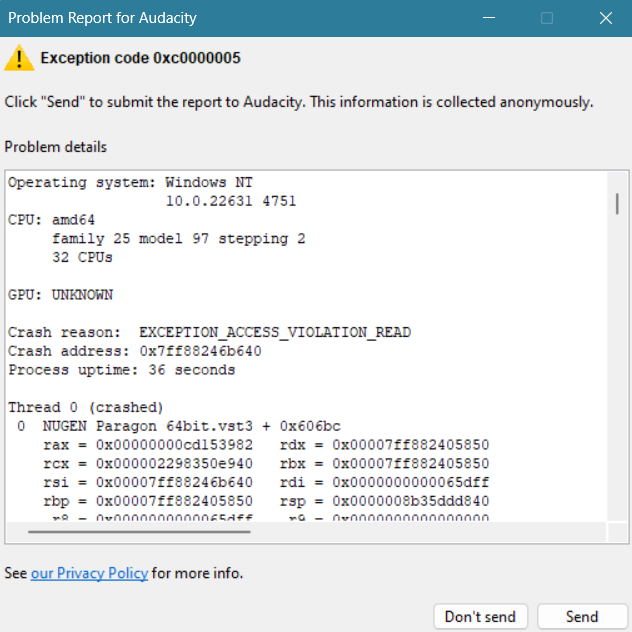Click the 'Problem details' label
Viewport: 632px width, 632px height.
(x=56, y=147)
